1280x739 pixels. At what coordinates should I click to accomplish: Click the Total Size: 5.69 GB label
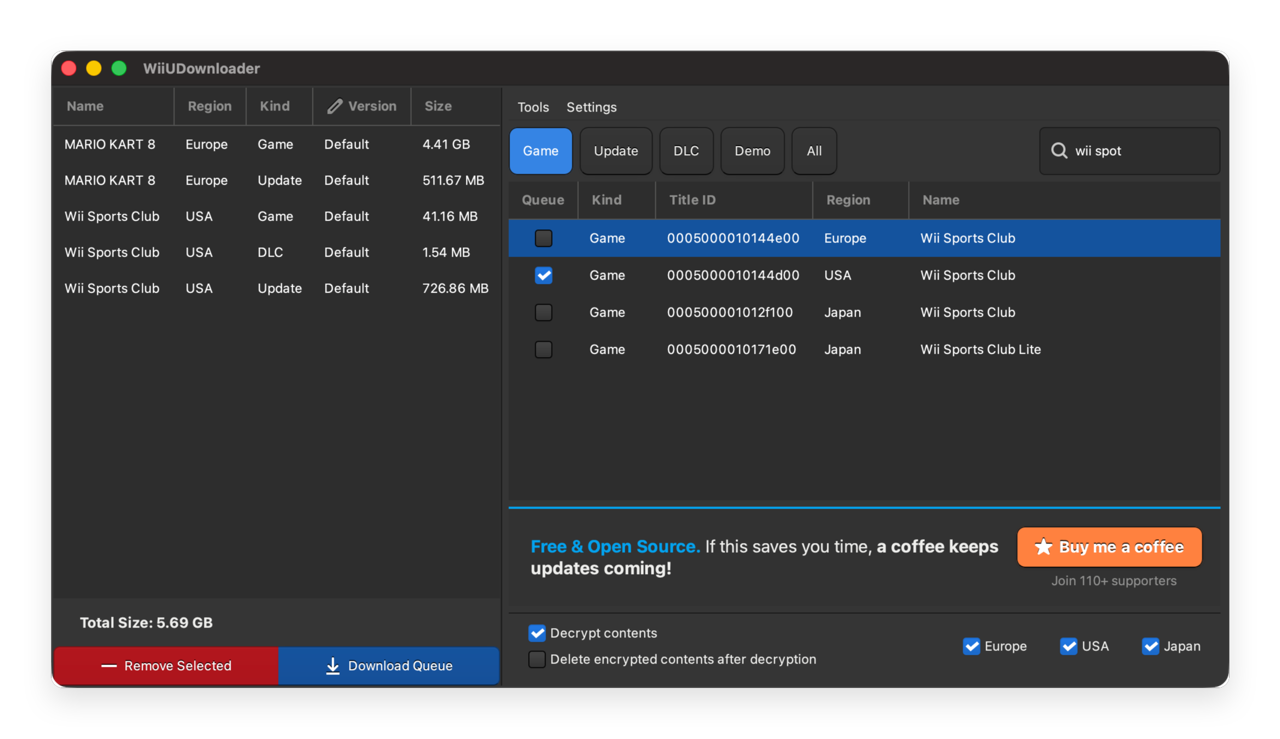[146, 622]
